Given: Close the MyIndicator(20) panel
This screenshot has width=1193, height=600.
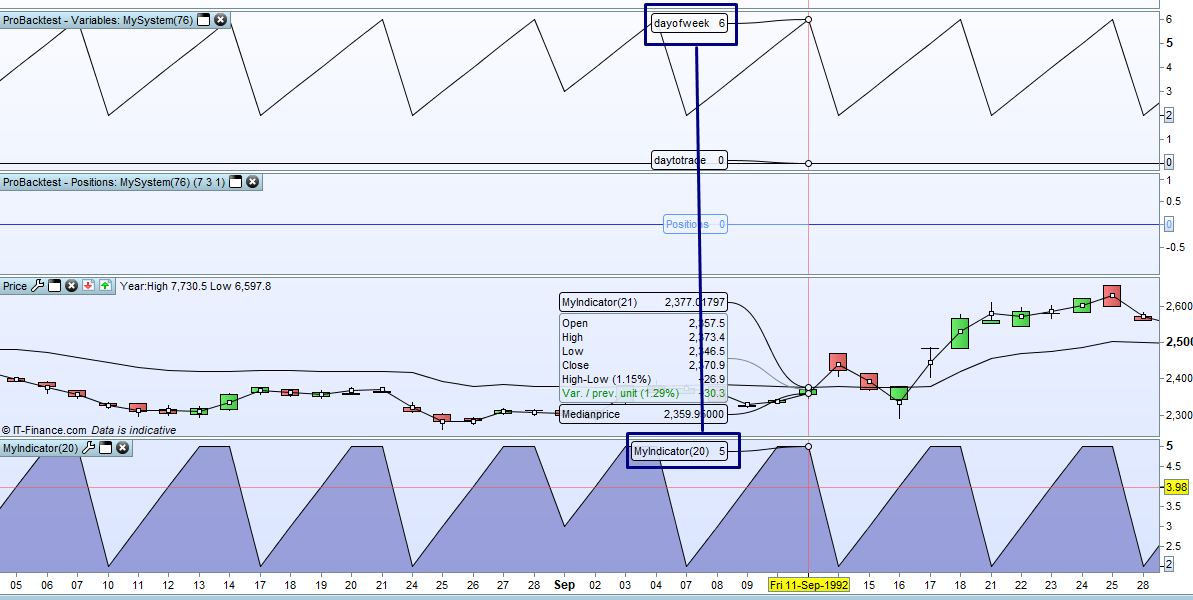Looking at the screenshot, I should pyautogui.click(x=122, y=448).
